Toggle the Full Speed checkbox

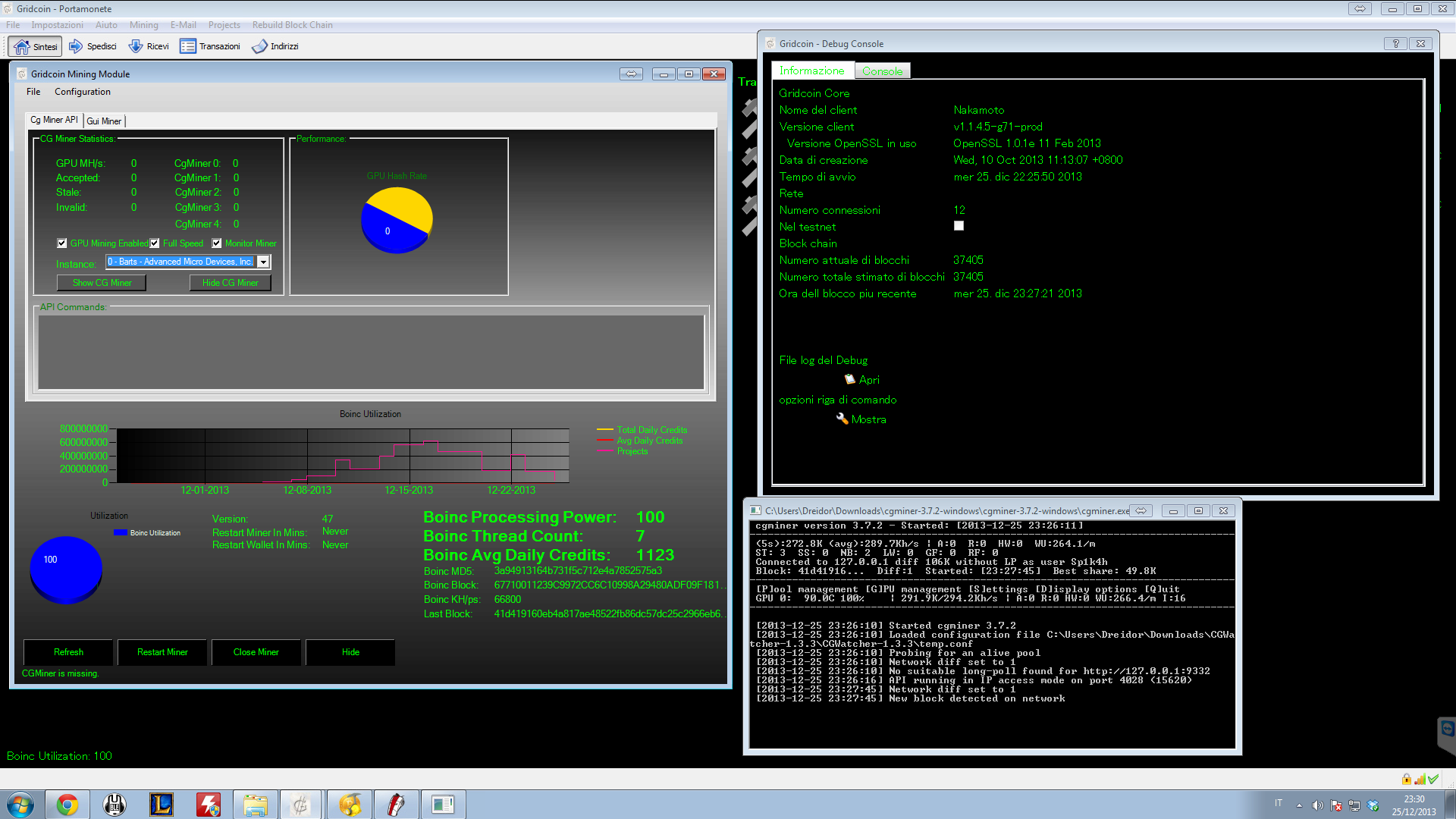[x=155, y=243]
